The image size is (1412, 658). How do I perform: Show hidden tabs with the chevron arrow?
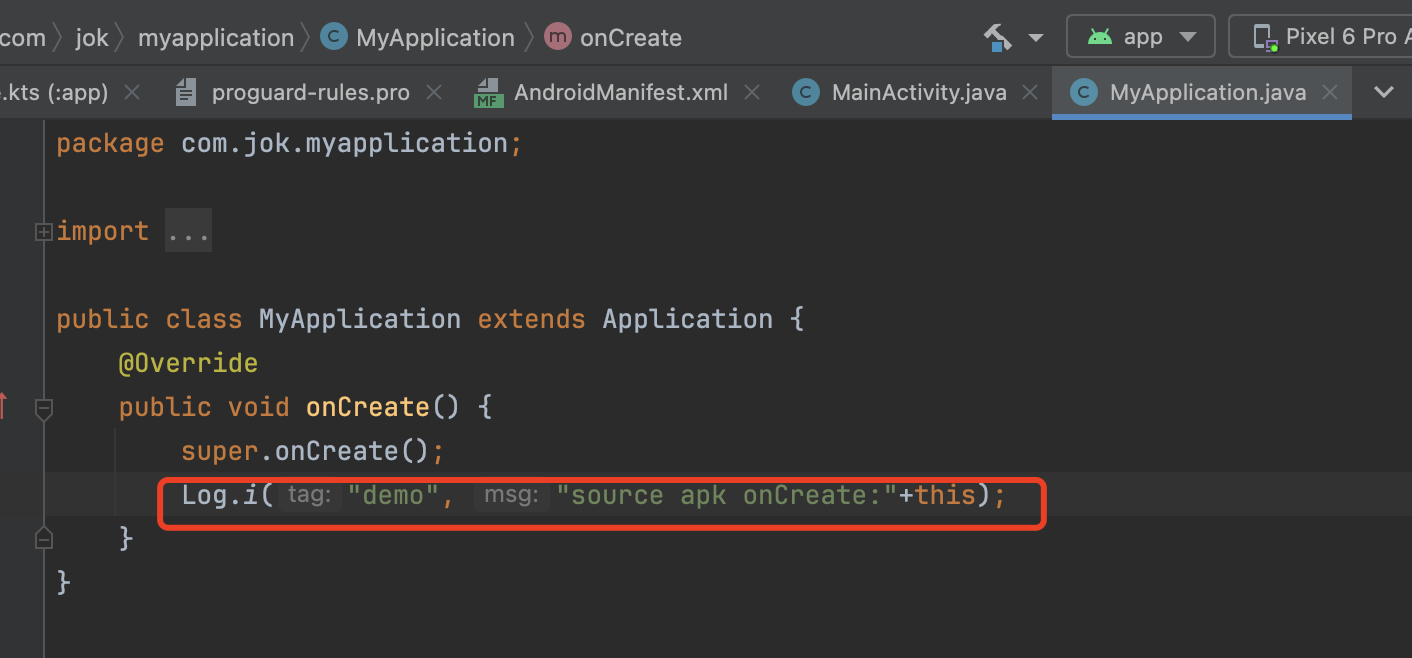[1384, 93]
